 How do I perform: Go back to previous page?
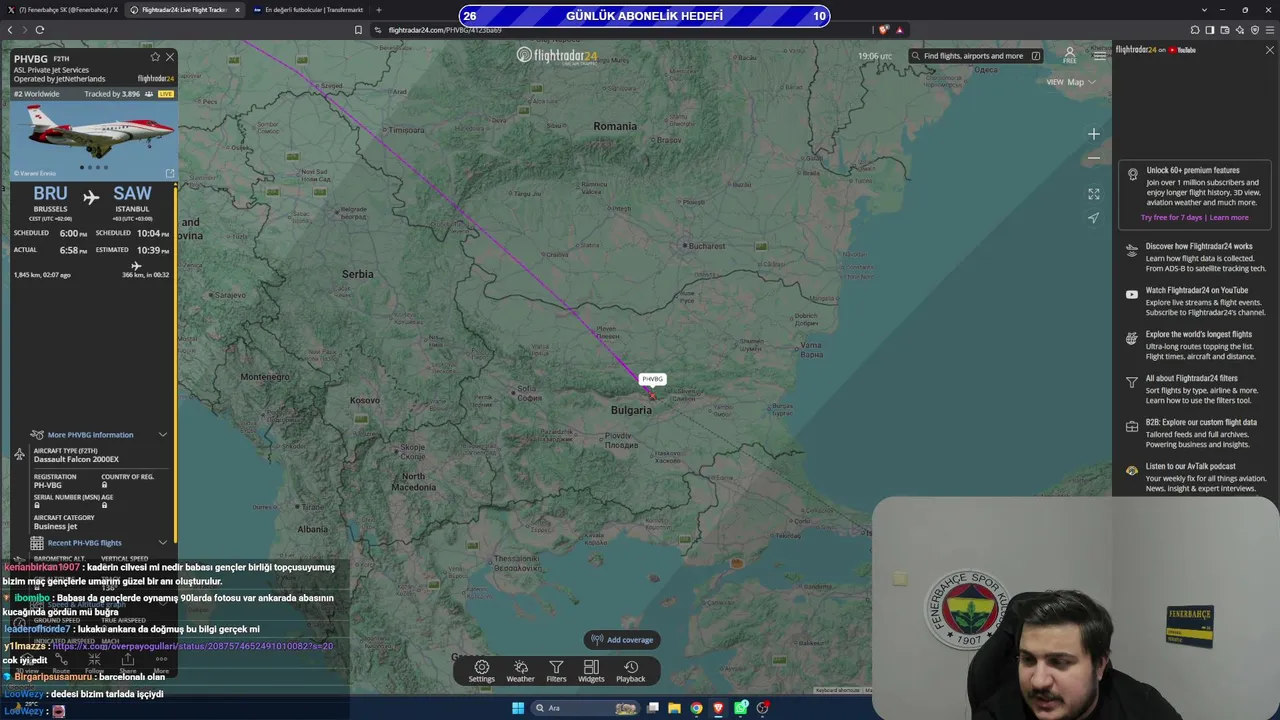pos(10,30)
